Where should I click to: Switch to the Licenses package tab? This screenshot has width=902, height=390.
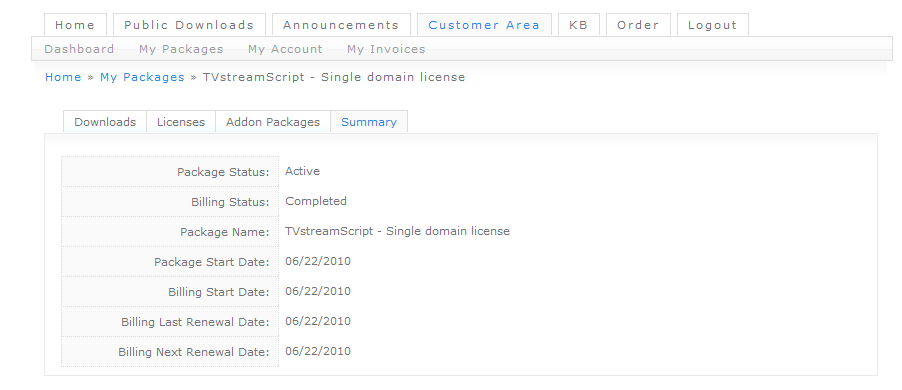pos(181,122)
